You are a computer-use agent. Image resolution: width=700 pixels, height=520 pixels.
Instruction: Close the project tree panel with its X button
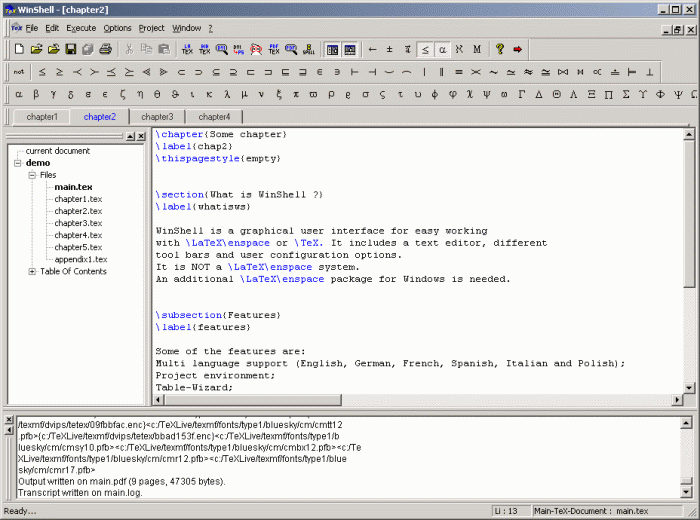141,136
